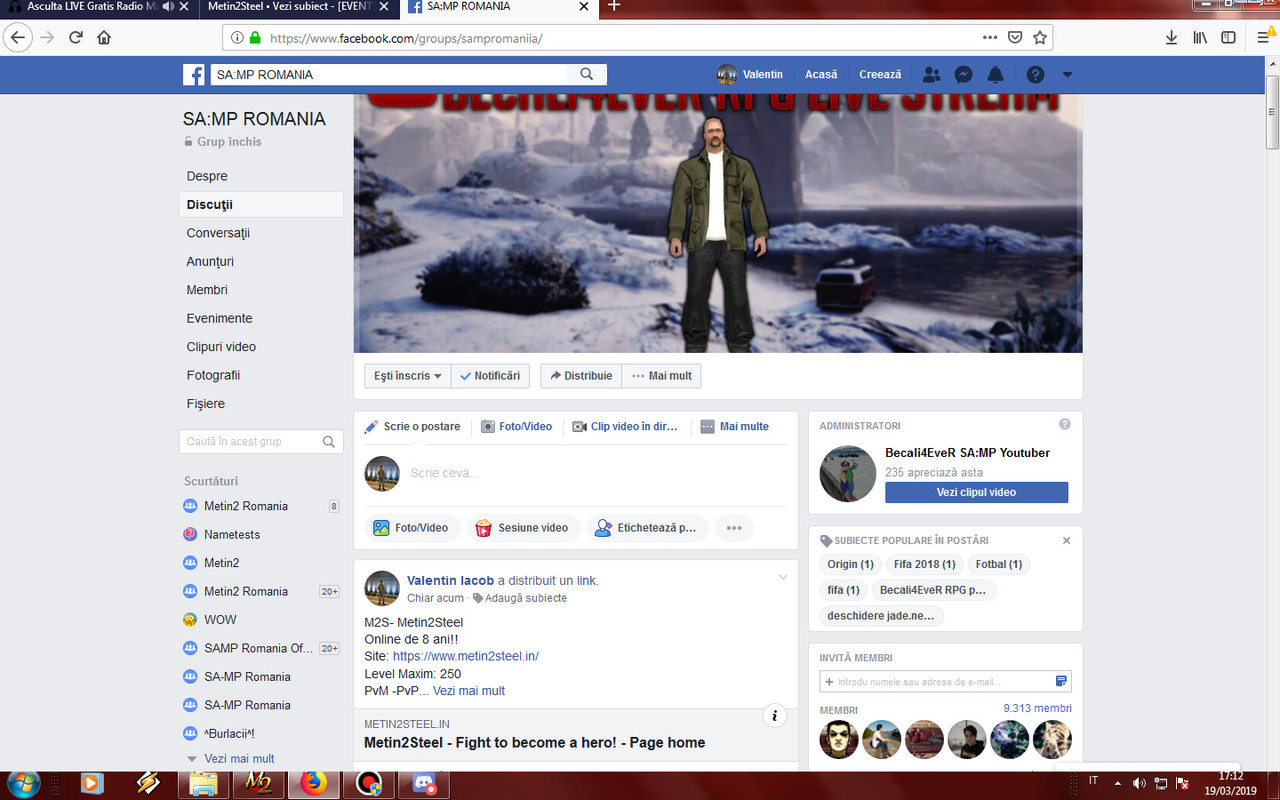The height and width of the screenshot is (800, 1280).
Task: Open the Etichetează persoane icon
Action: pos(648,527)
